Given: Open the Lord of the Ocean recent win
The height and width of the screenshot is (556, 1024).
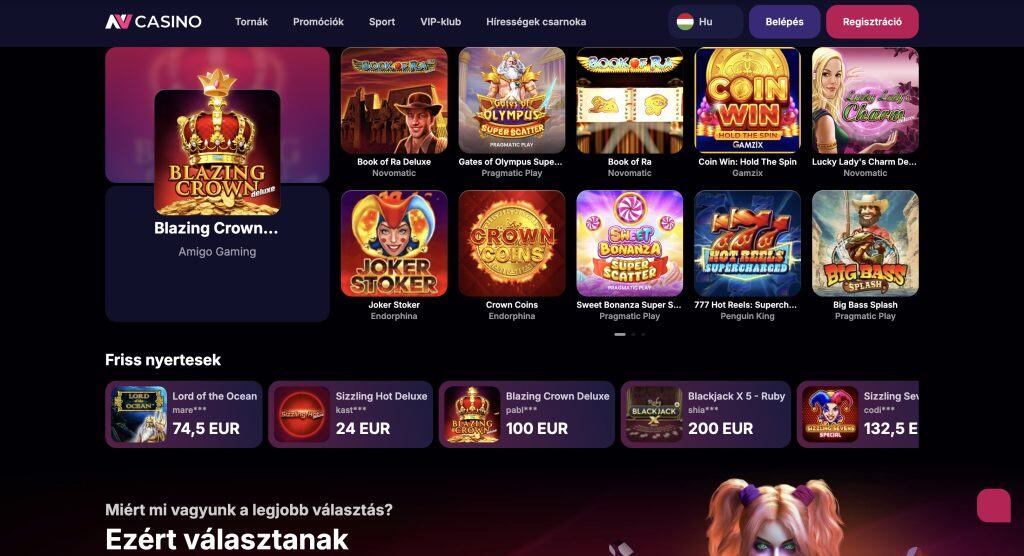Looking at the screenshot, I should 184,414.
